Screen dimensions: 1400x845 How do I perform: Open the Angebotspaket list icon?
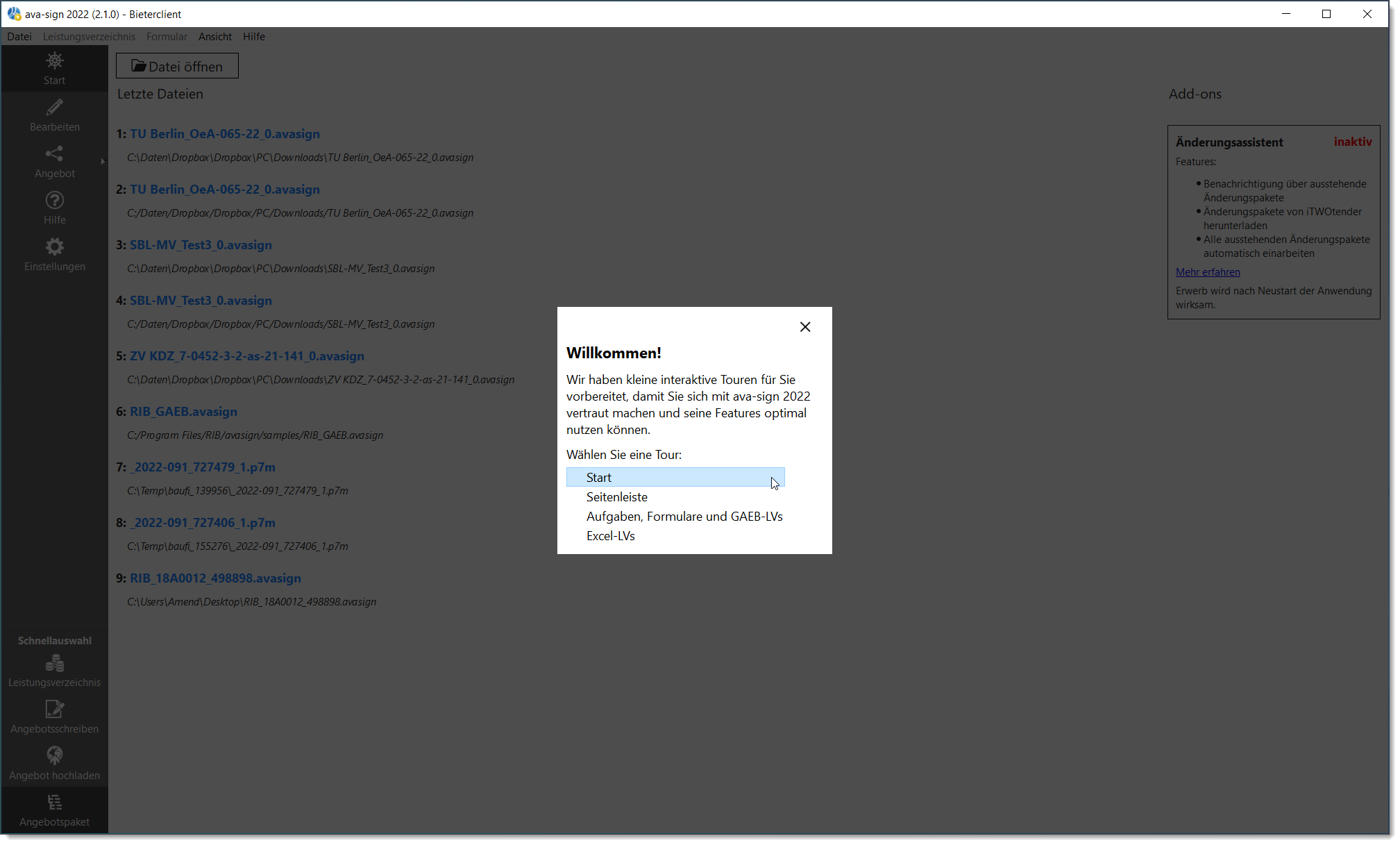click(x=54, y=808)
